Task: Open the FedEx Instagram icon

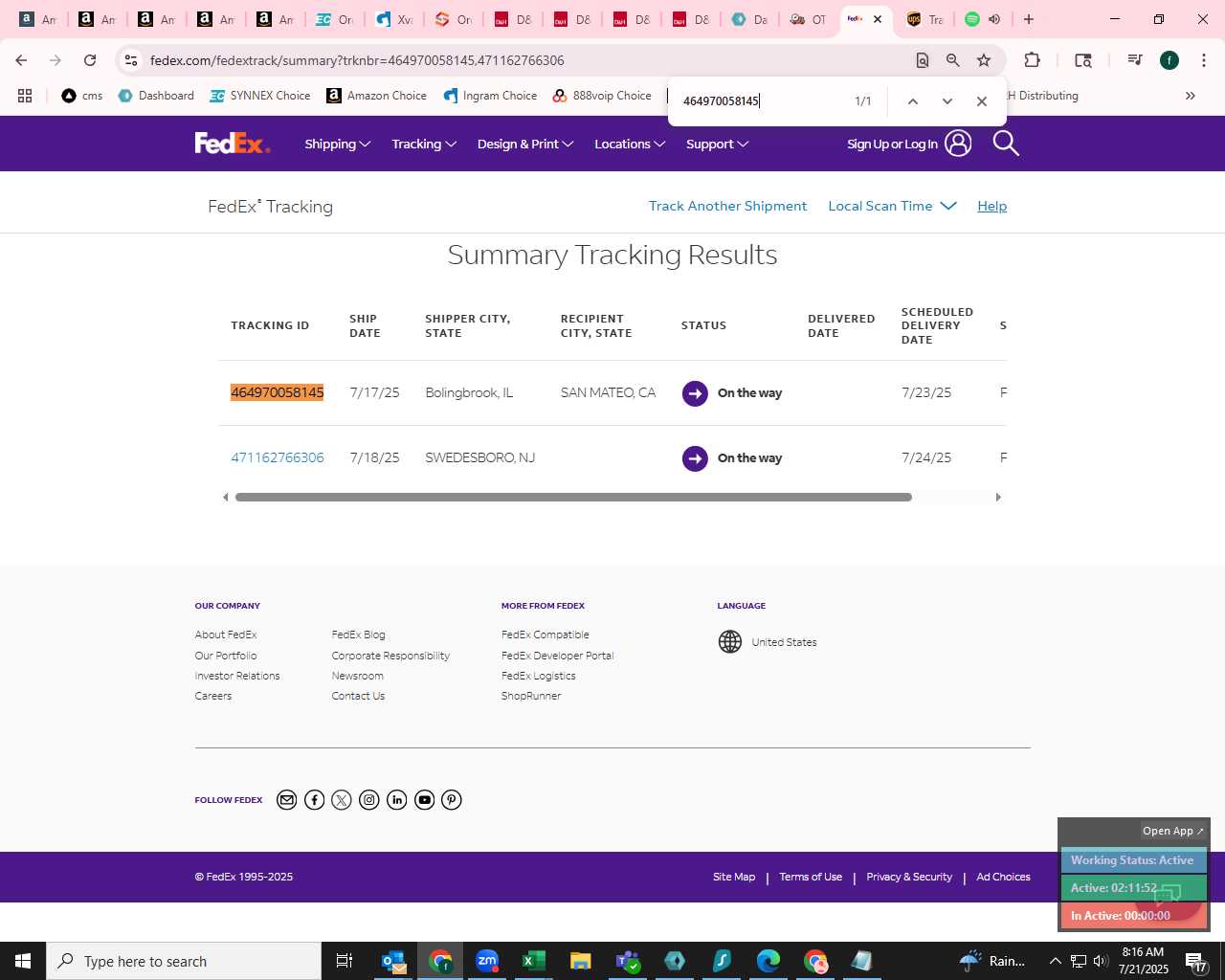Action: click(x=369, y=800)
